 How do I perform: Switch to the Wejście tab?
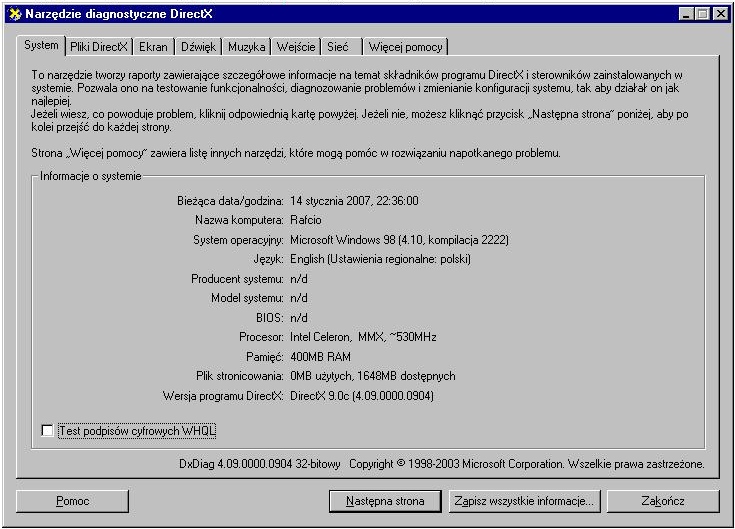tap(296, 47)
